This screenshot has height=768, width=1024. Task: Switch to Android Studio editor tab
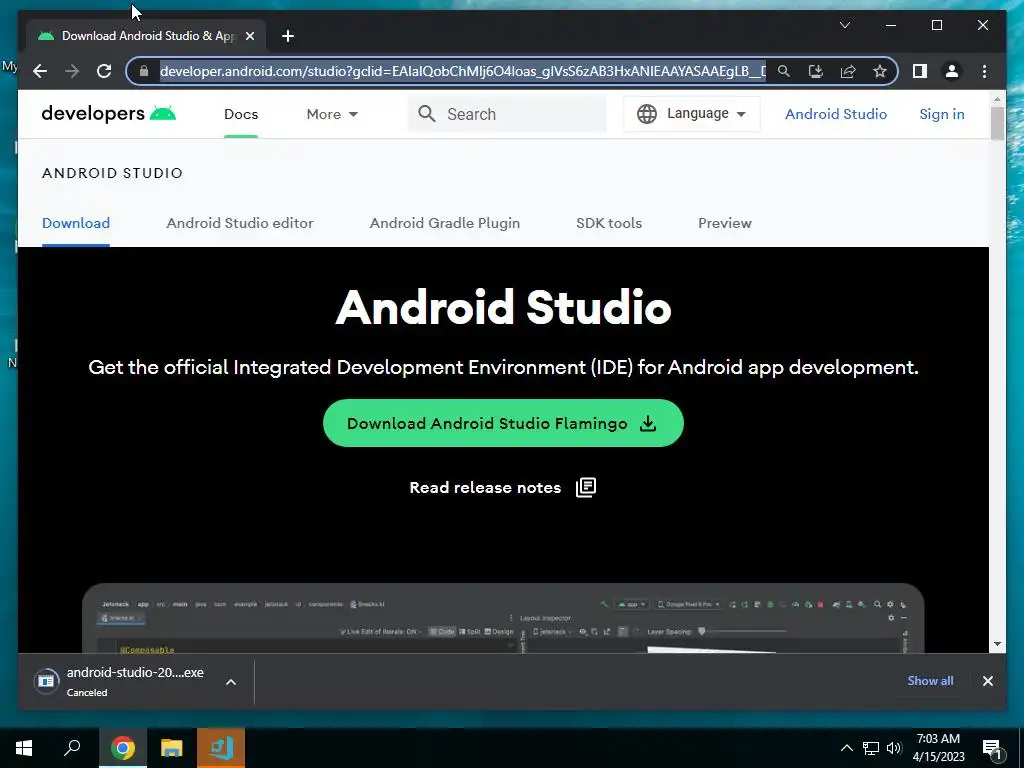point(240,223)
